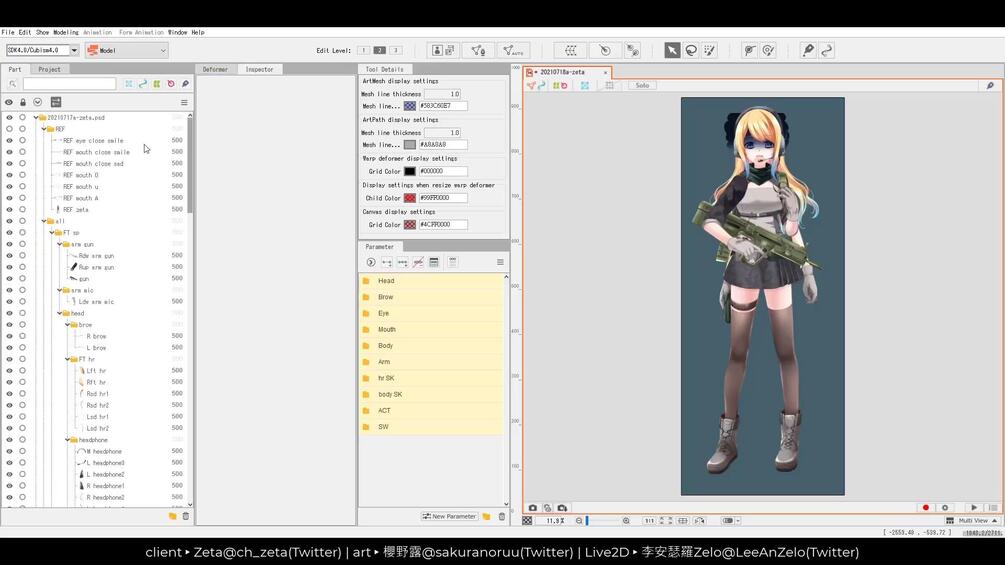1005x565 pixels.
Task: Open the Window menu
Action: pyautogui.click(x=178, y=32)
